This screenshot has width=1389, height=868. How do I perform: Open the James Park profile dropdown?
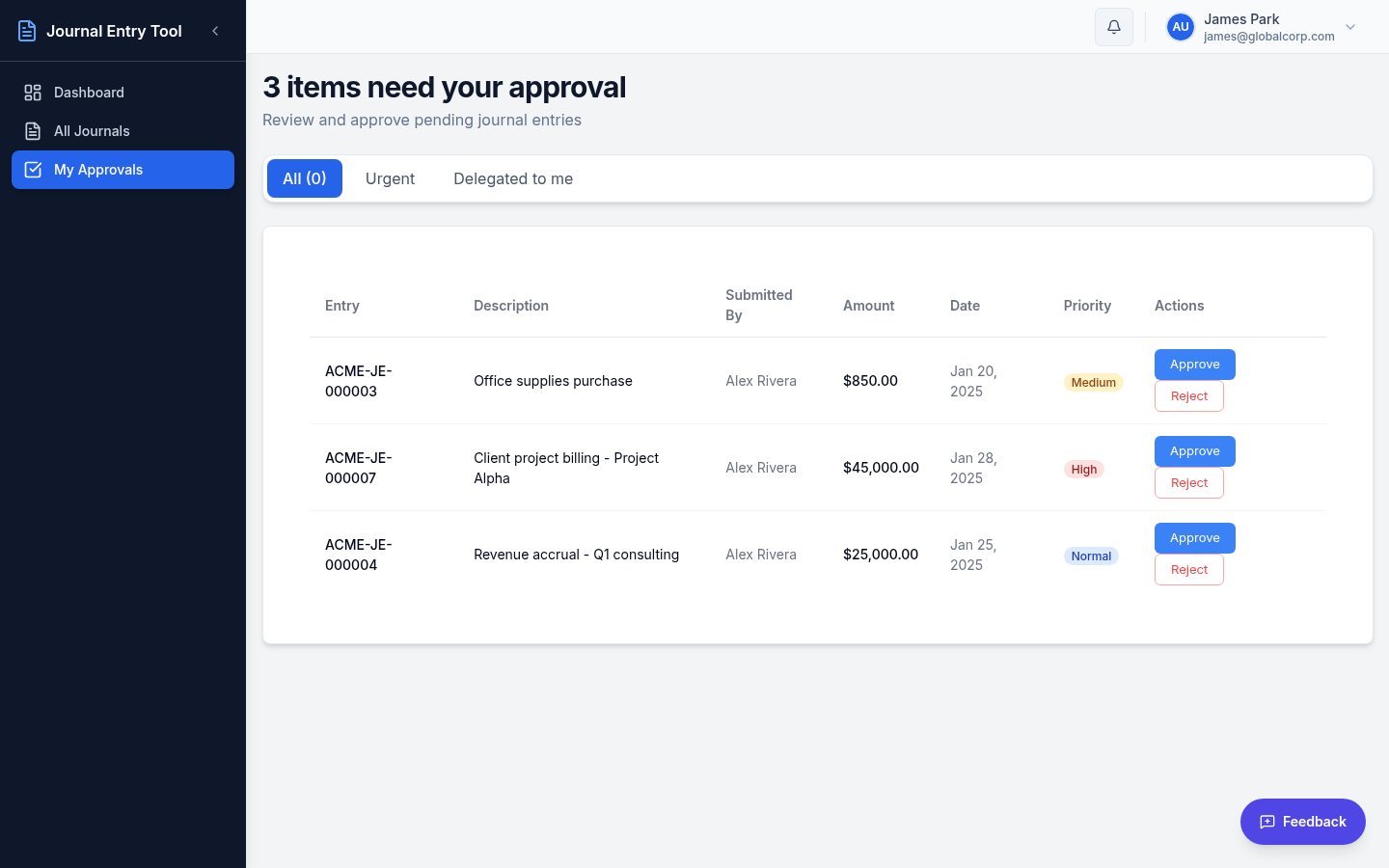pos(1350,27)
